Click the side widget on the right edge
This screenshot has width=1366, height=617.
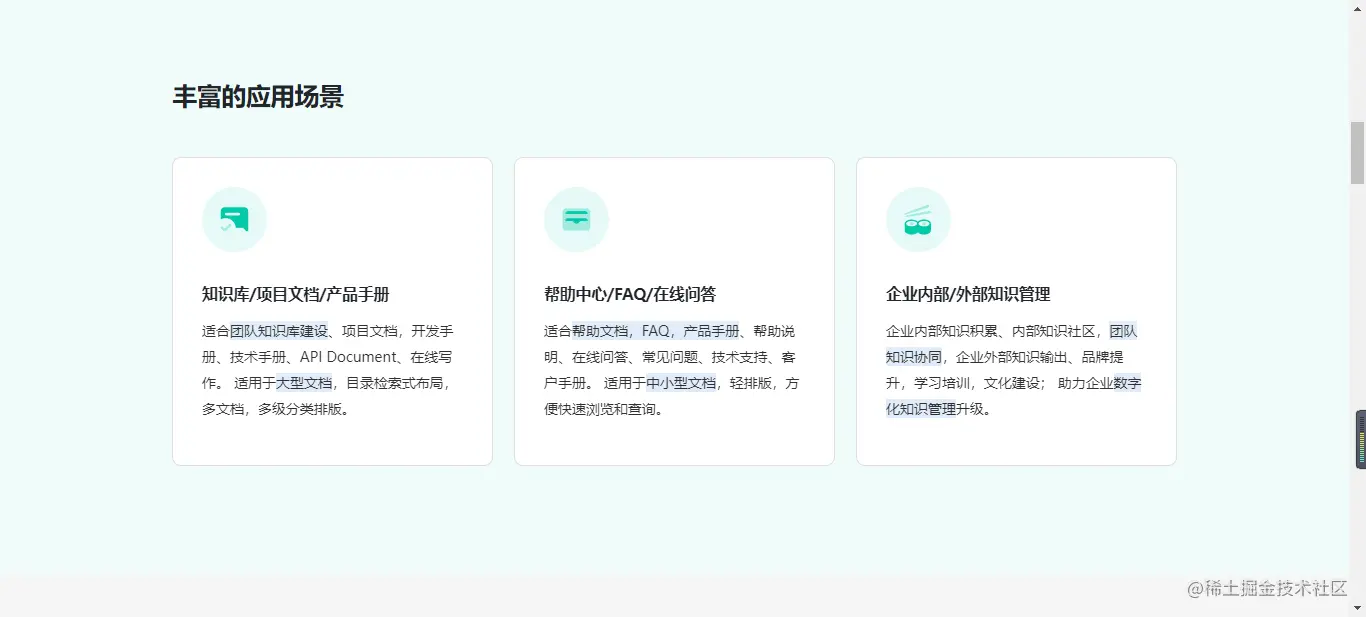(1360, 439)
